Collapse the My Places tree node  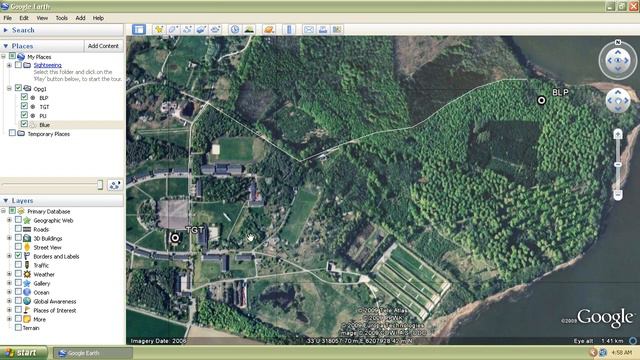[x=4, y=56]
